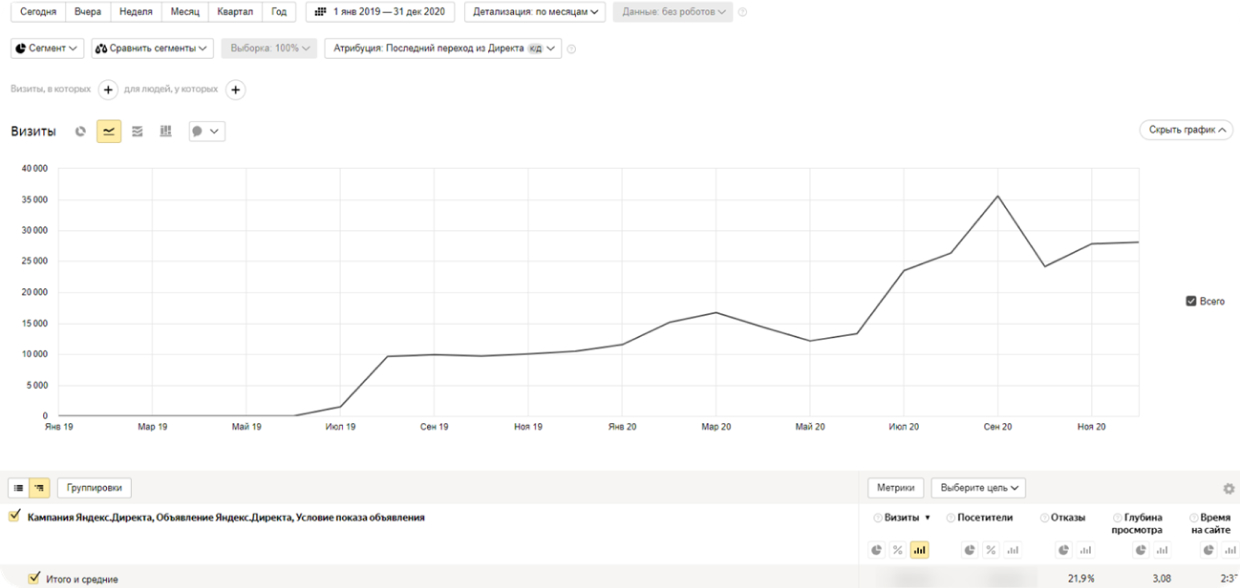Click the Группировки button
Screen dimensions: 1240x588
tap(95, 488)
